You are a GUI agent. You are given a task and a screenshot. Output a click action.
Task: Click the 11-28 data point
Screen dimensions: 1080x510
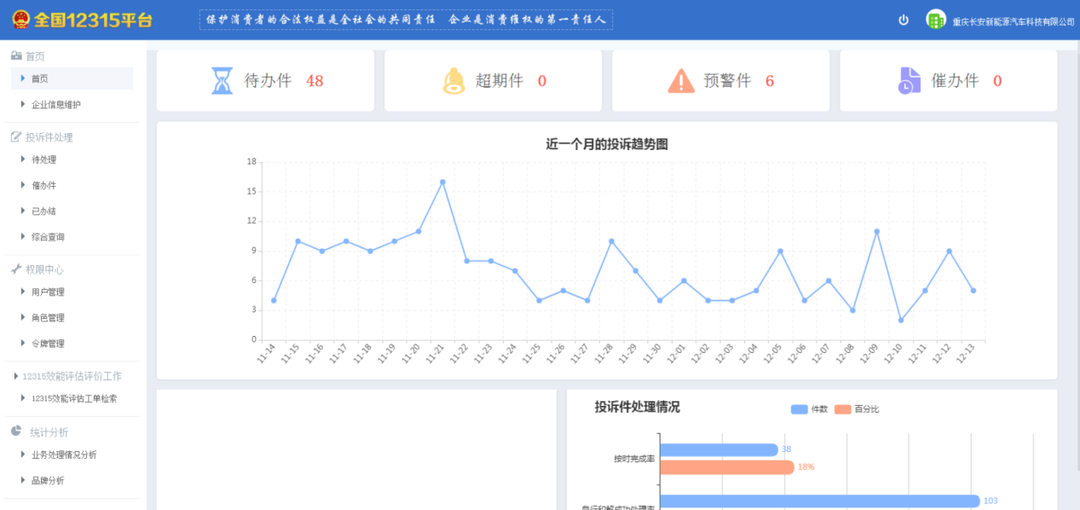(x=611, y=241)
